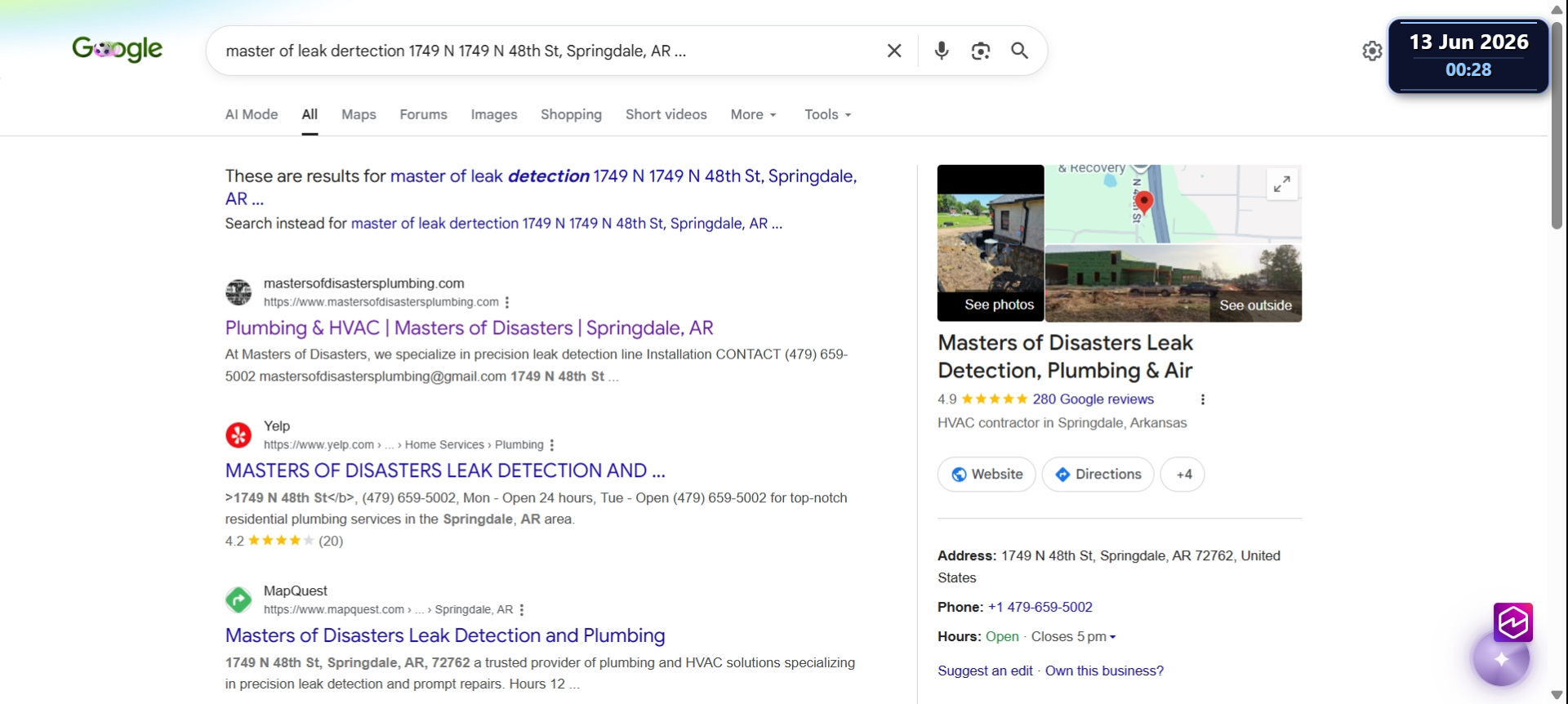Click the Website button in business panel
This screenshot has width=1568, height=704.
point(987,475)
